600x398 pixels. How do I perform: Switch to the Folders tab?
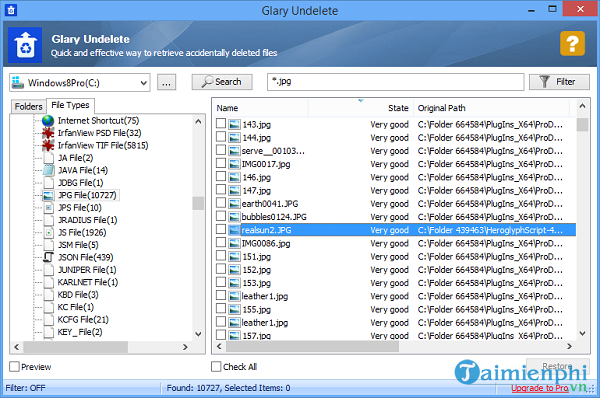[29, 106]
